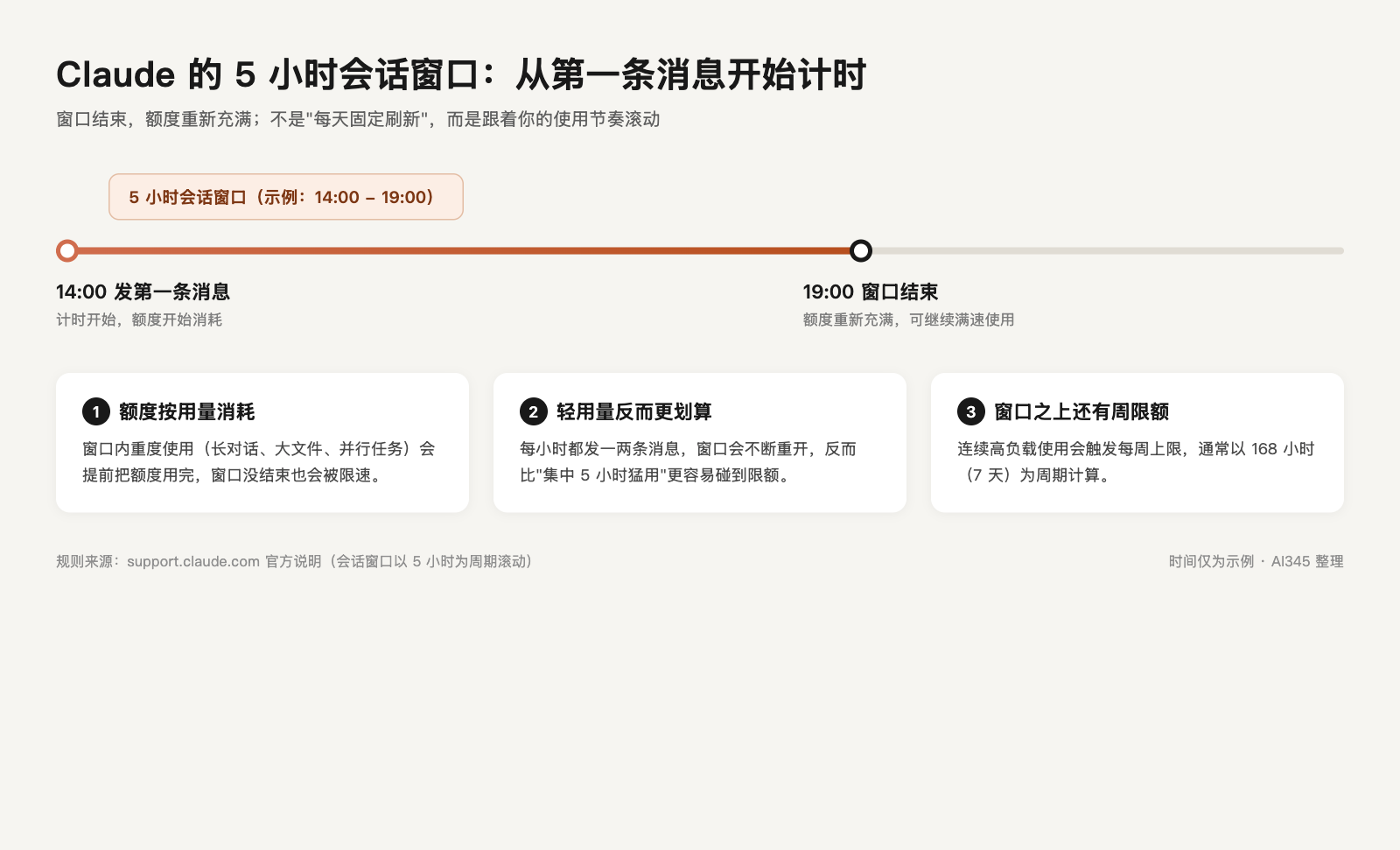The height and width of the screenshot is (850, 1400).
Task: Click the footer note 时间仅为示例 · AI345 整理
Action: coord(1256,561)
